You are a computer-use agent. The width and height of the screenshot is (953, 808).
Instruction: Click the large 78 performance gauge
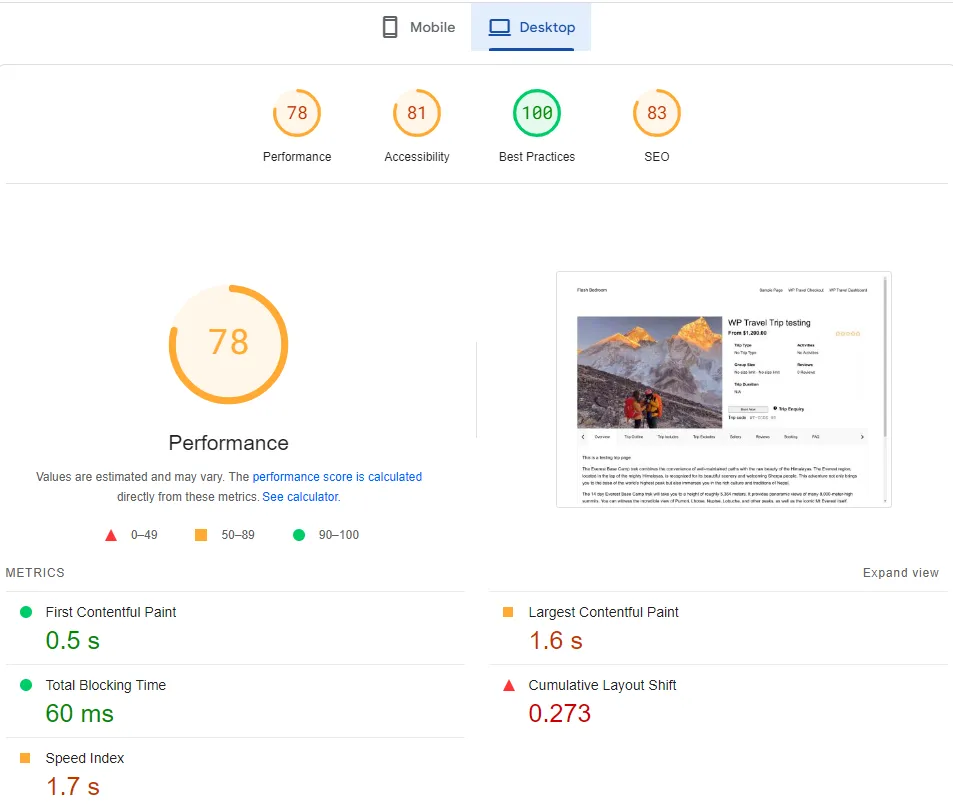(229, 344)
